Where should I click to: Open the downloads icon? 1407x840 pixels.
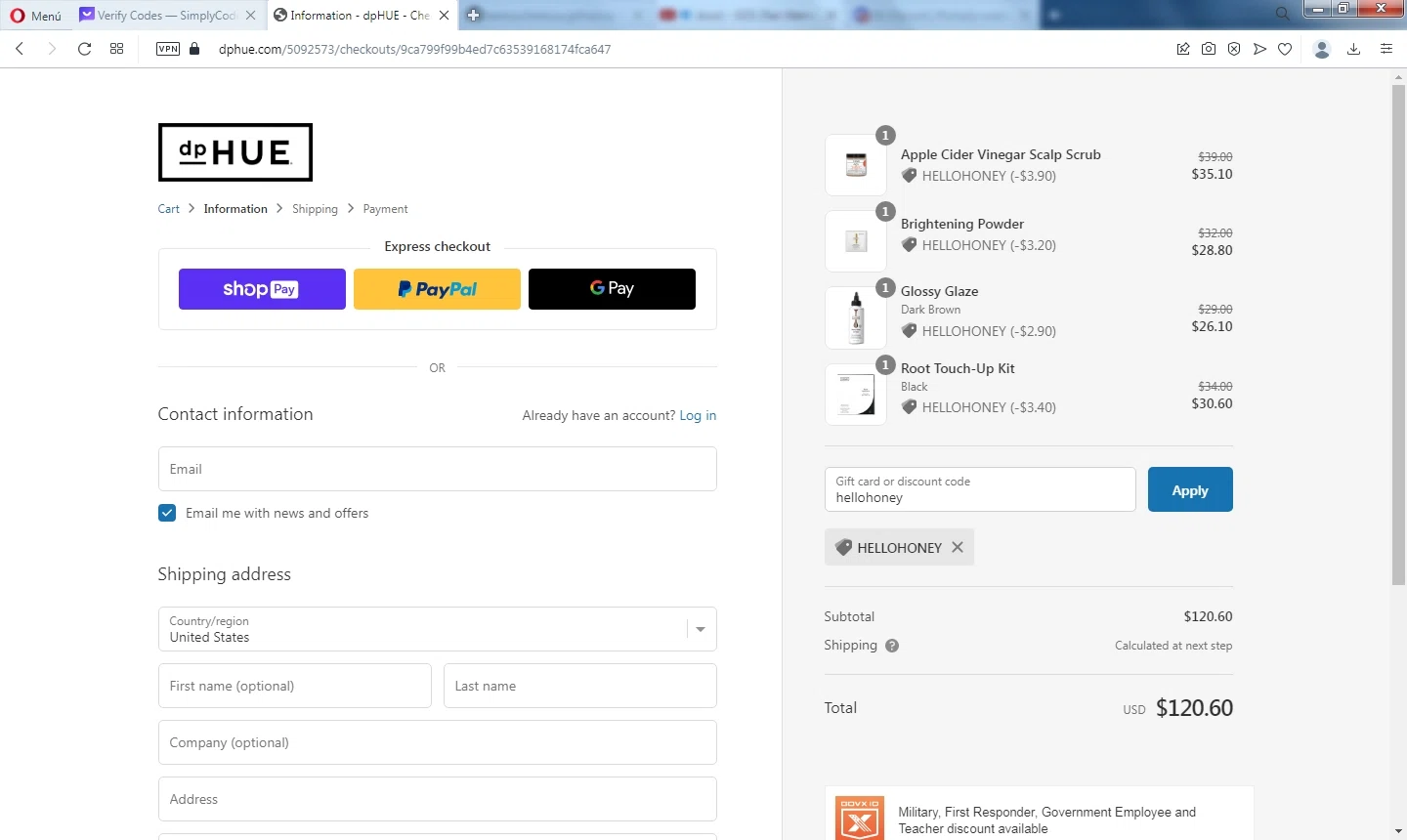[x=1353, y=49]
